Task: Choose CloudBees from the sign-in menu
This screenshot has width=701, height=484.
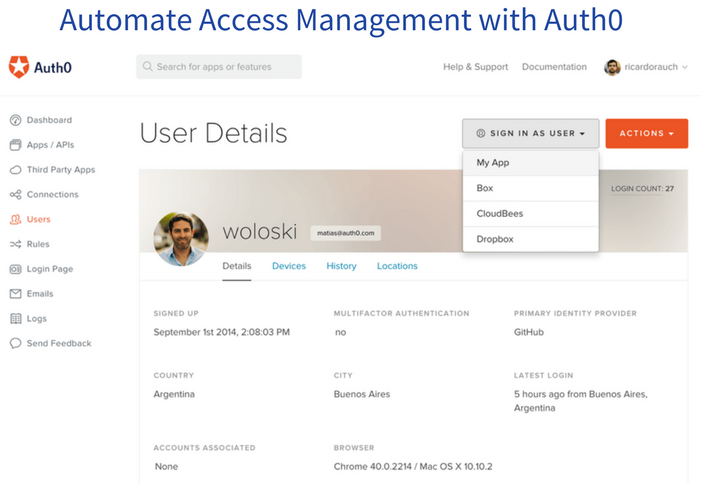Action: [531, 214]
